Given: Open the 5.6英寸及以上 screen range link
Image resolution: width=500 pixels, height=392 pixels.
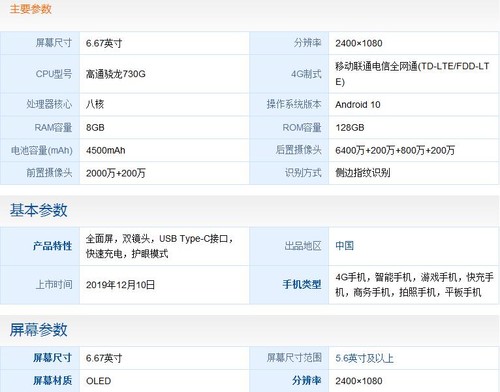Looking at the screenshot, I should coord(364,358).
